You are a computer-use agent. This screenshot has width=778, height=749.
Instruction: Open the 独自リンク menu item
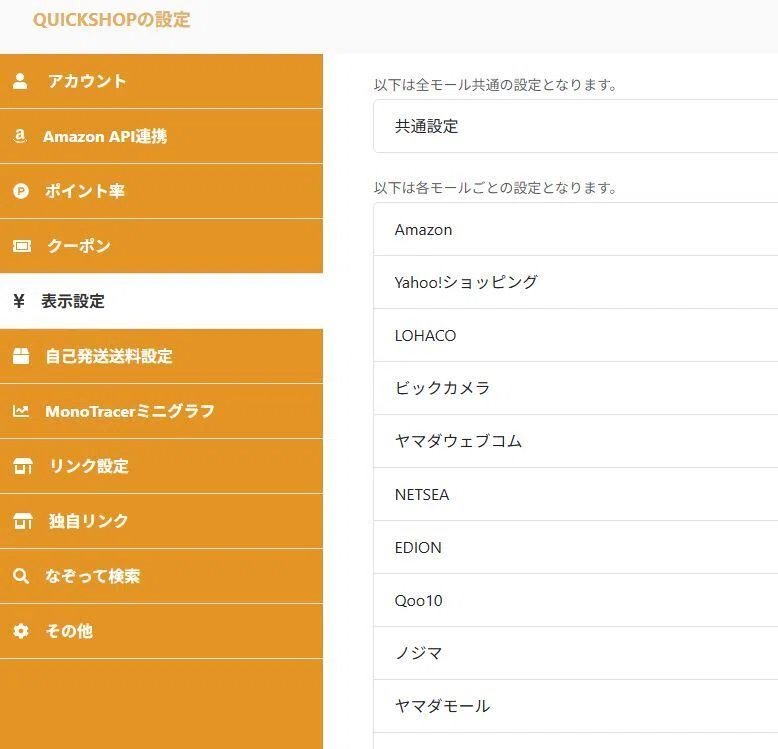(161, 521)
